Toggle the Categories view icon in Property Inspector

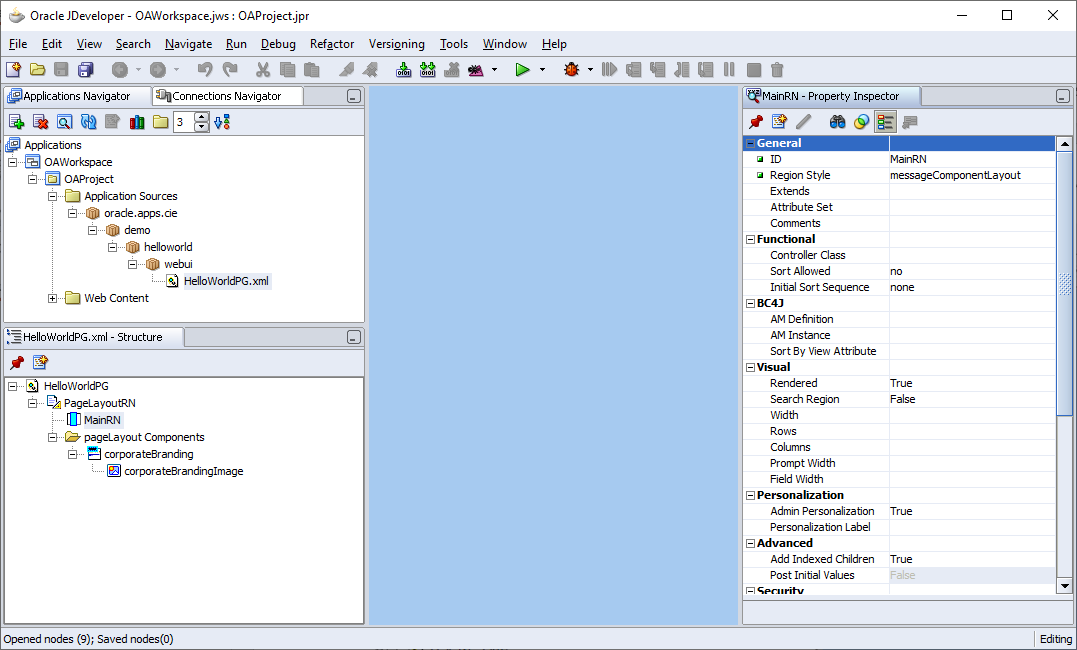[885, 122]
